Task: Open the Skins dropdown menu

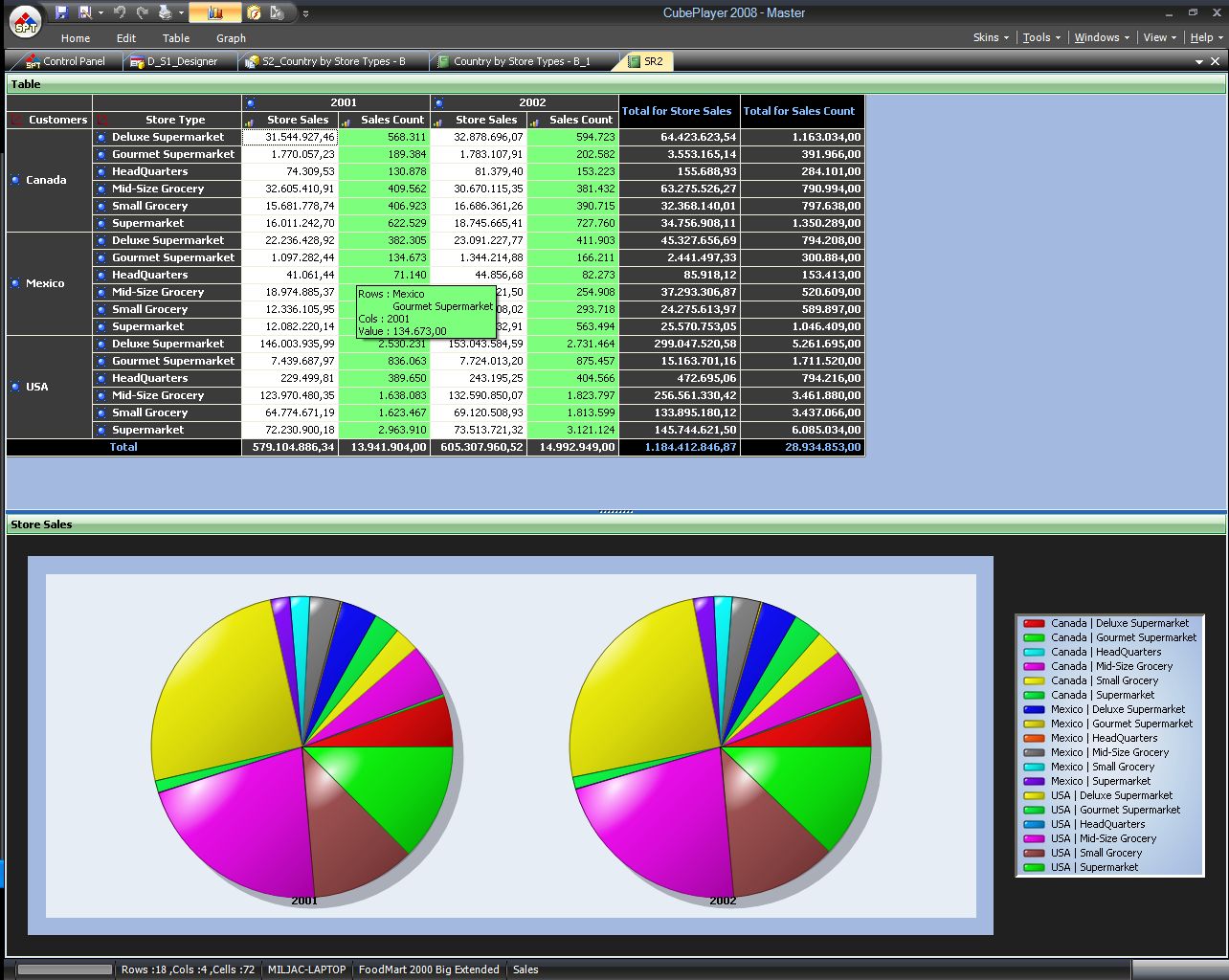Action: pyautogui.click(x=991, y=37)
